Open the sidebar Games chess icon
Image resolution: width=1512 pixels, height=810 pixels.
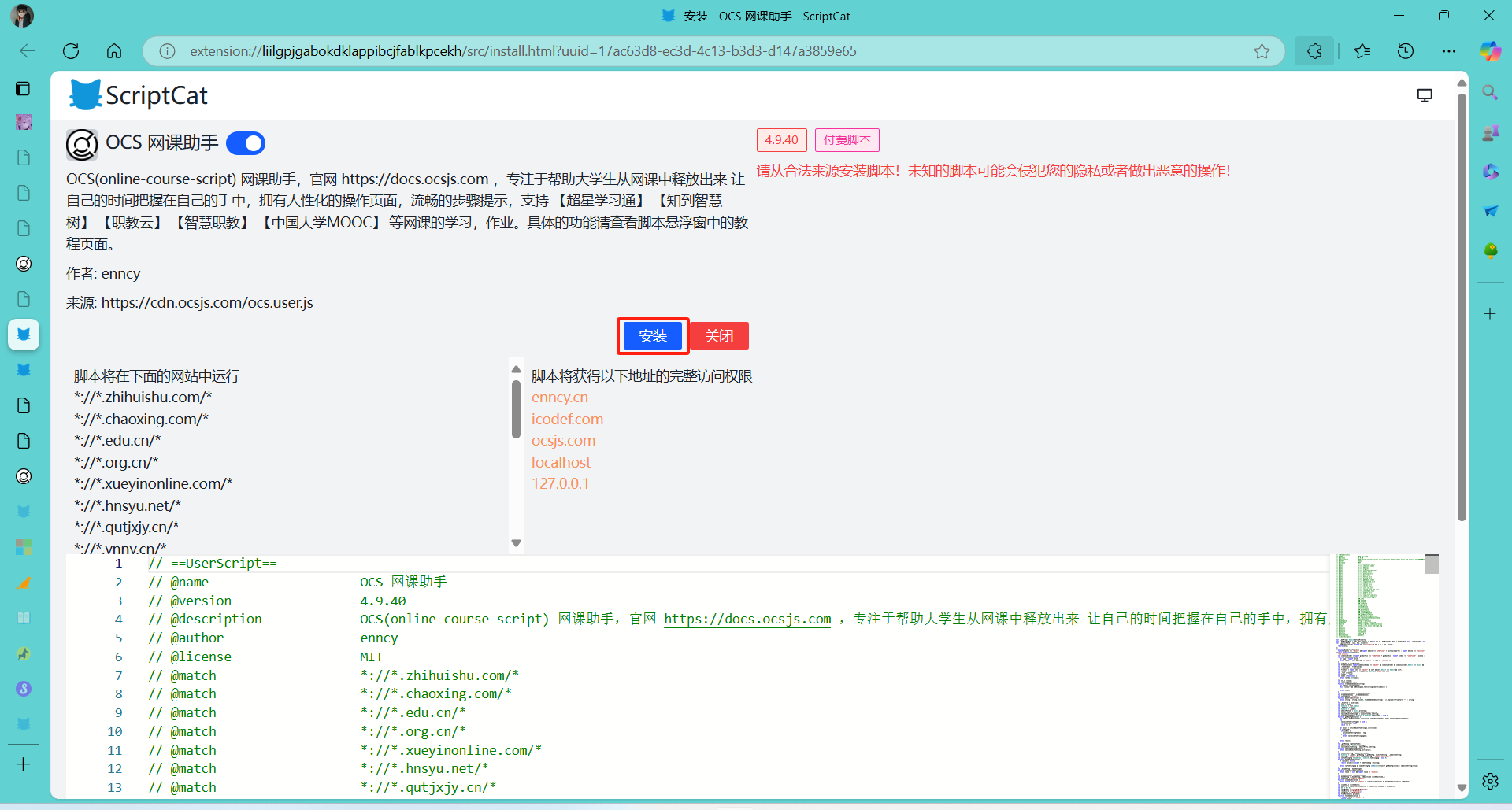(1490, 132)
